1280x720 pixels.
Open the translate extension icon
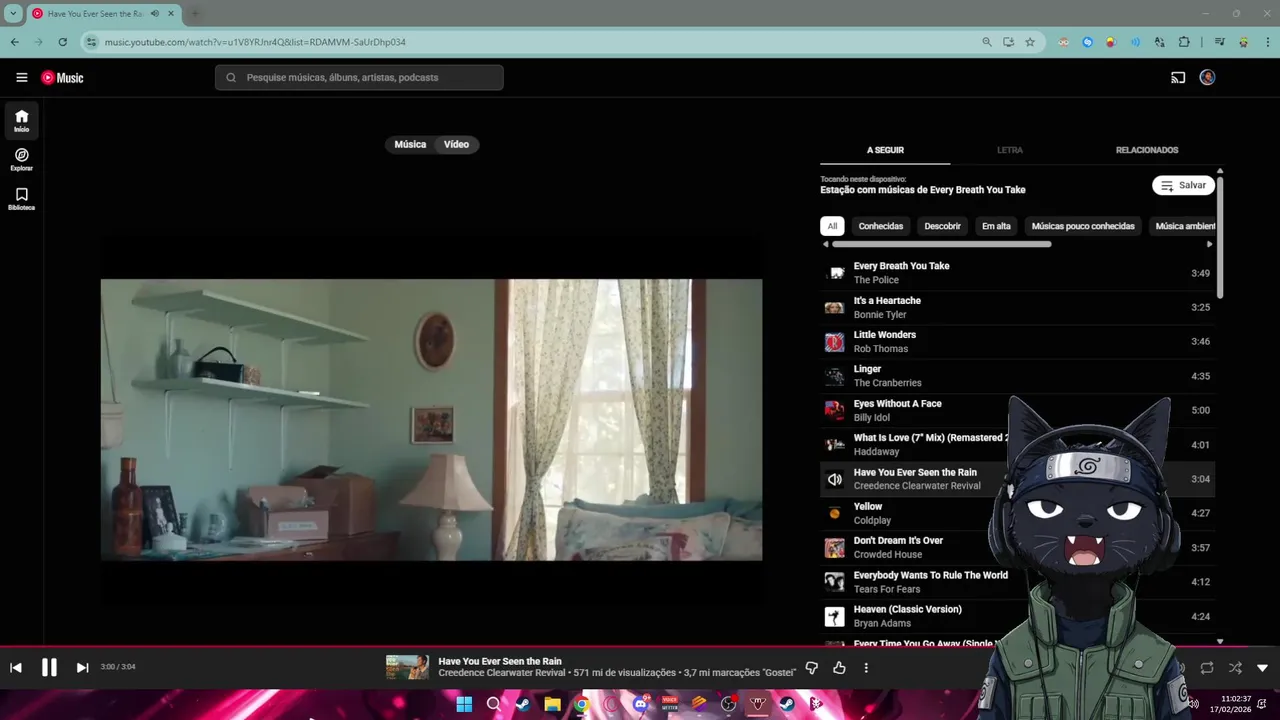tap(1159, 42)
